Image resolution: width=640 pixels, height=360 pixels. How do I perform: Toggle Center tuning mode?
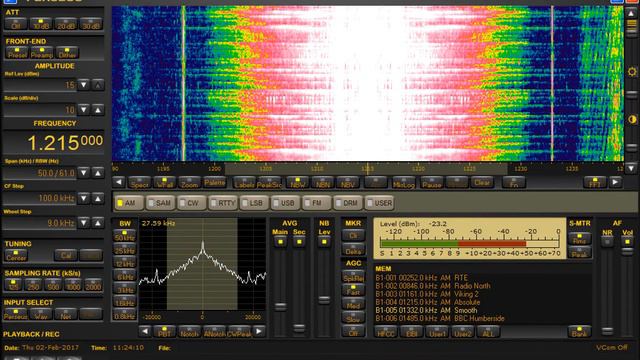(16, 256)
